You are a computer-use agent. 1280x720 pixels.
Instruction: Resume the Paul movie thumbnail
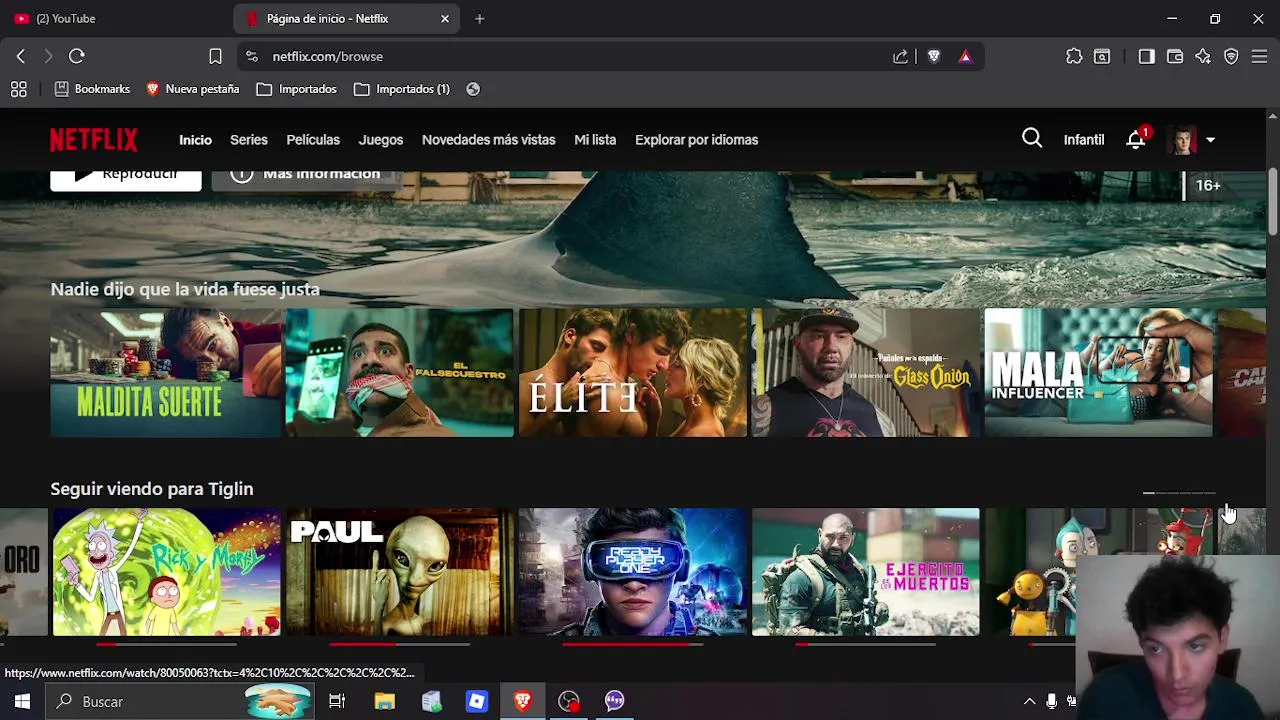coord(399,572)
